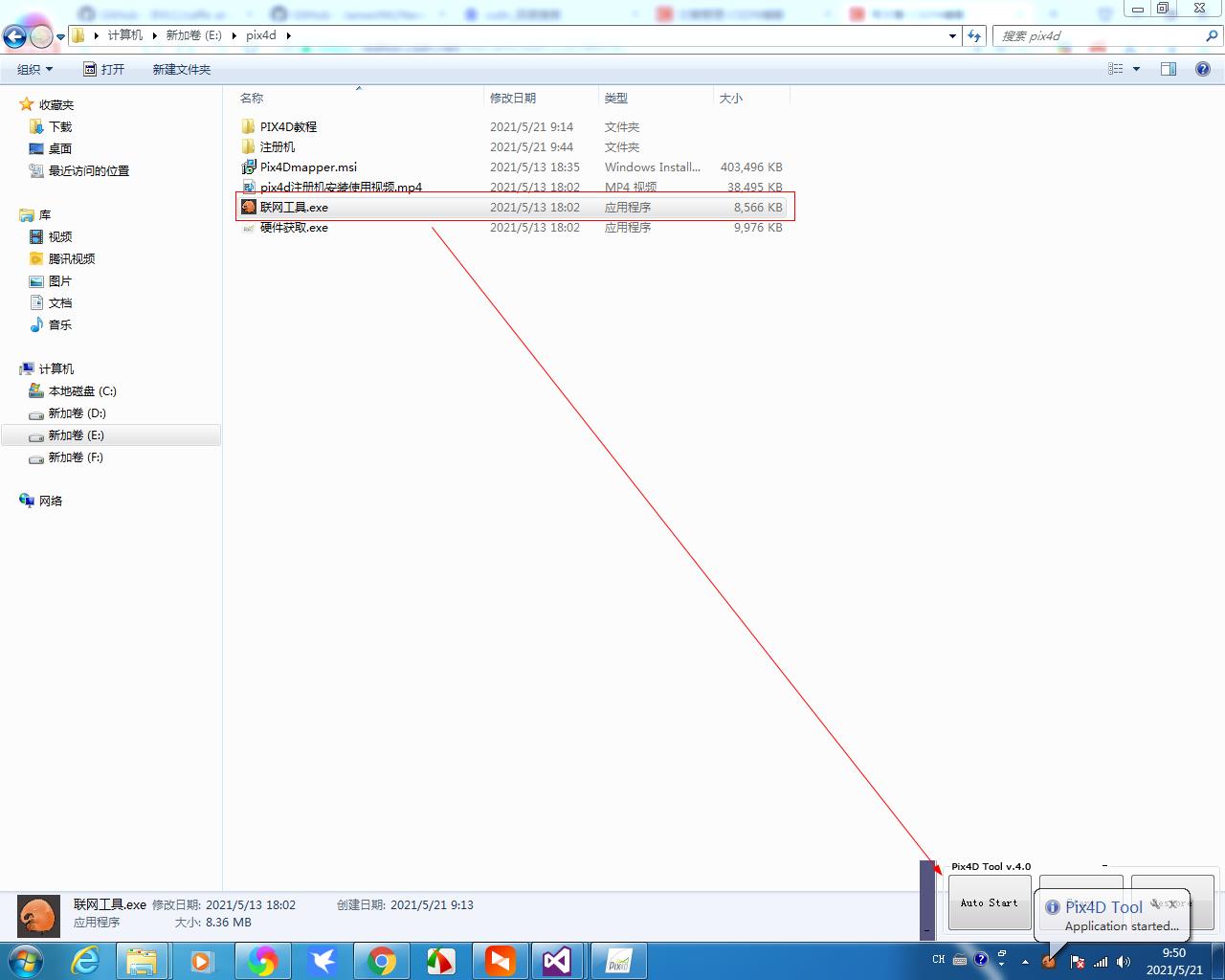This screenshot has width=1225, height=980.
Task: Expand the address bar history dropdown
Action: (952, 35)
